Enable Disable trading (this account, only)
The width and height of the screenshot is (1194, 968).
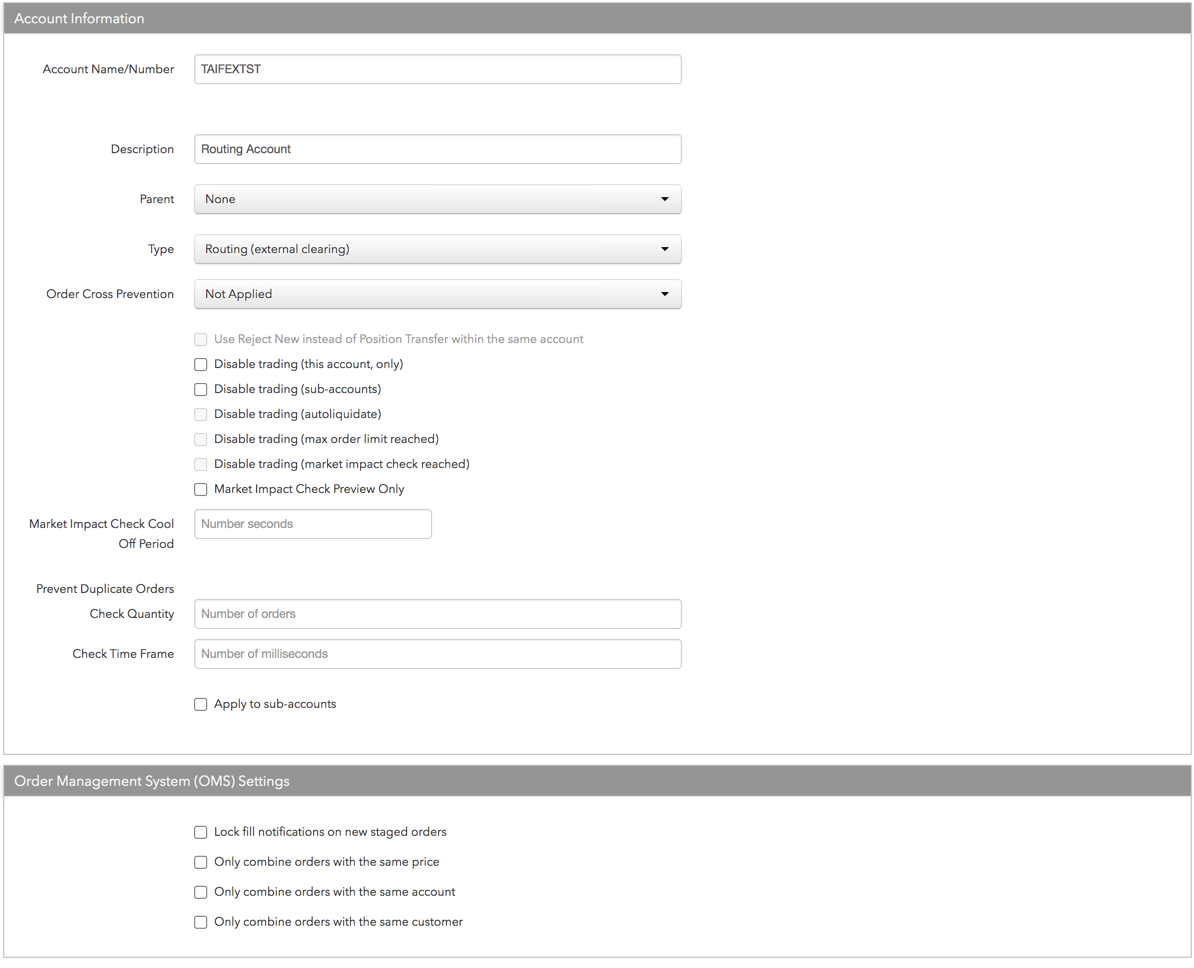(x=201, y=365)
